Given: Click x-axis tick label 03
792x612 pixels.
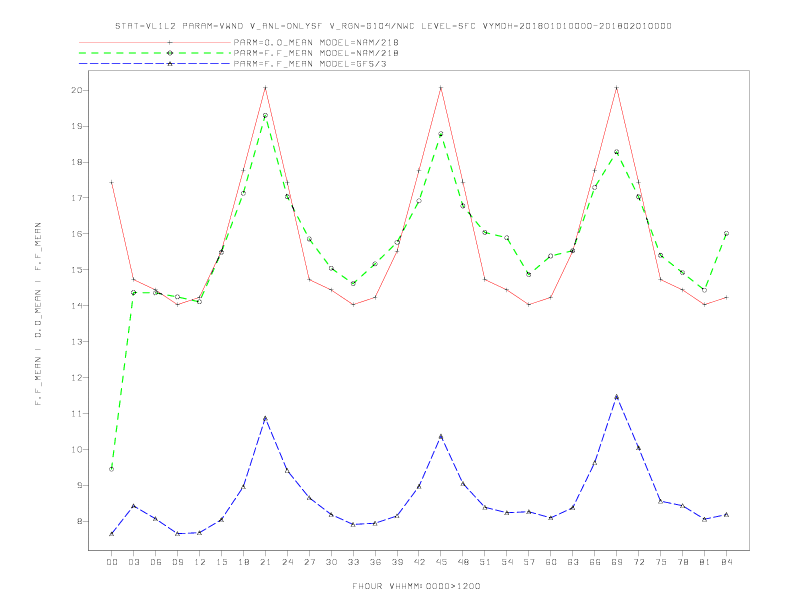Looking at the screenshot, I should (133, 562).
